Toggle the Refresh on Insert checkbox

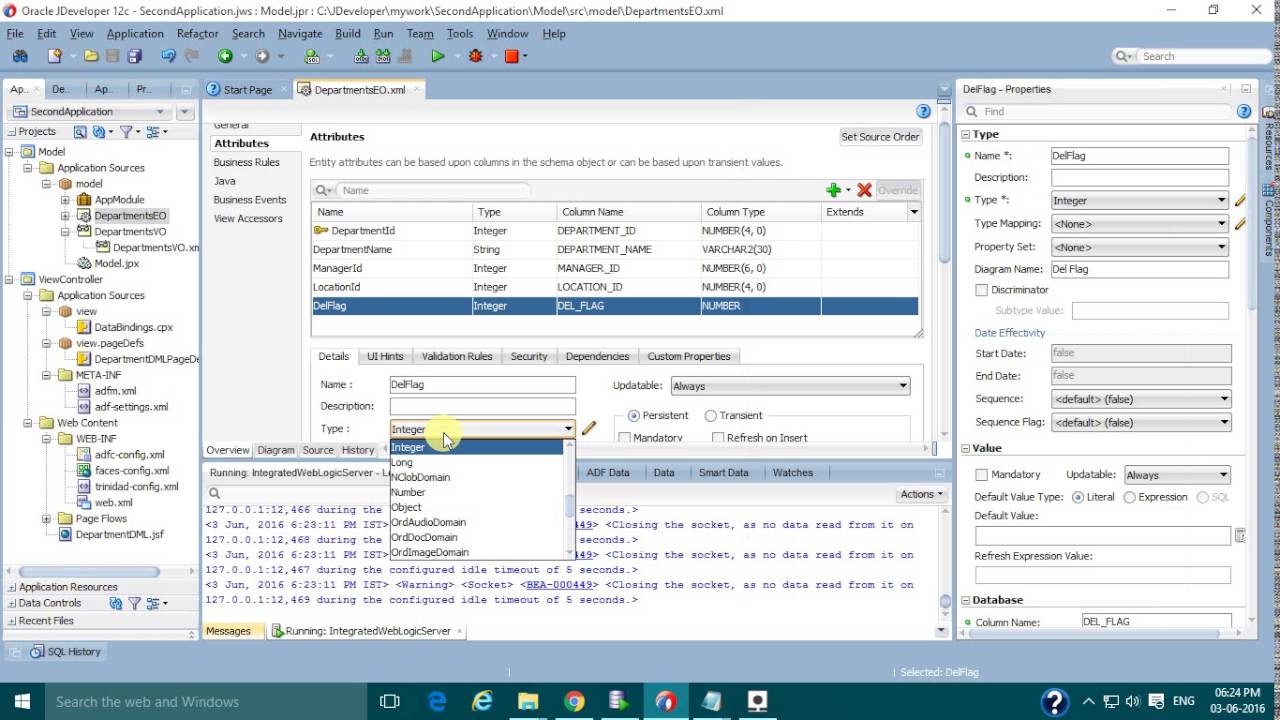(x=718, y=438)
